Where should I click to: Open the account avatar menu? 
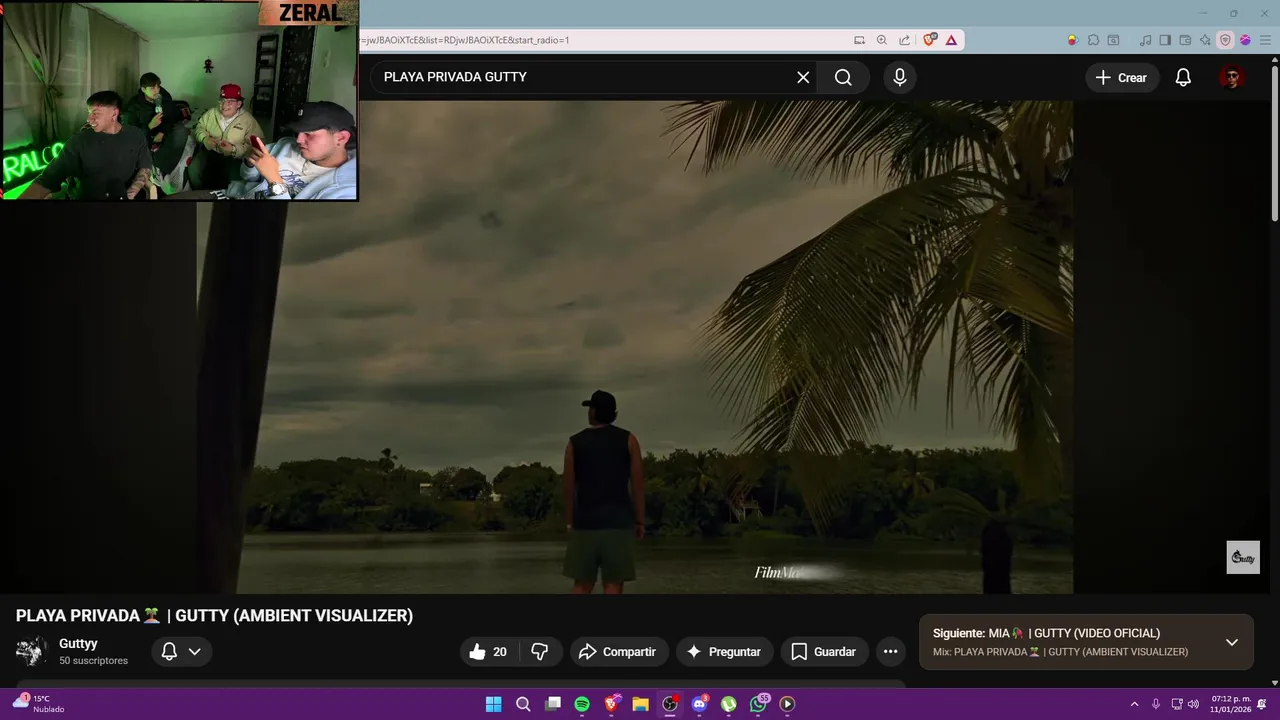(x=1232, y=77)
